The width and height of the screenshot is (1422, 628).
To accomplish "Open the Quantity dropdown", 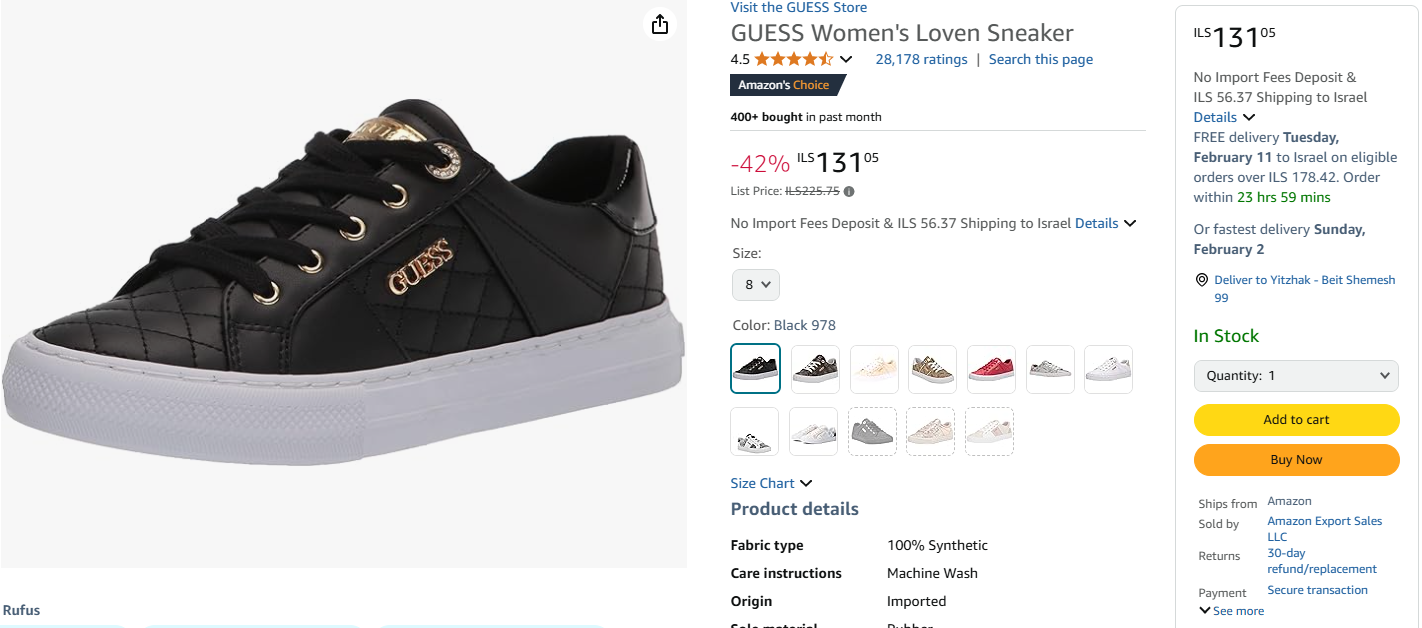I will coord(1296,376).
